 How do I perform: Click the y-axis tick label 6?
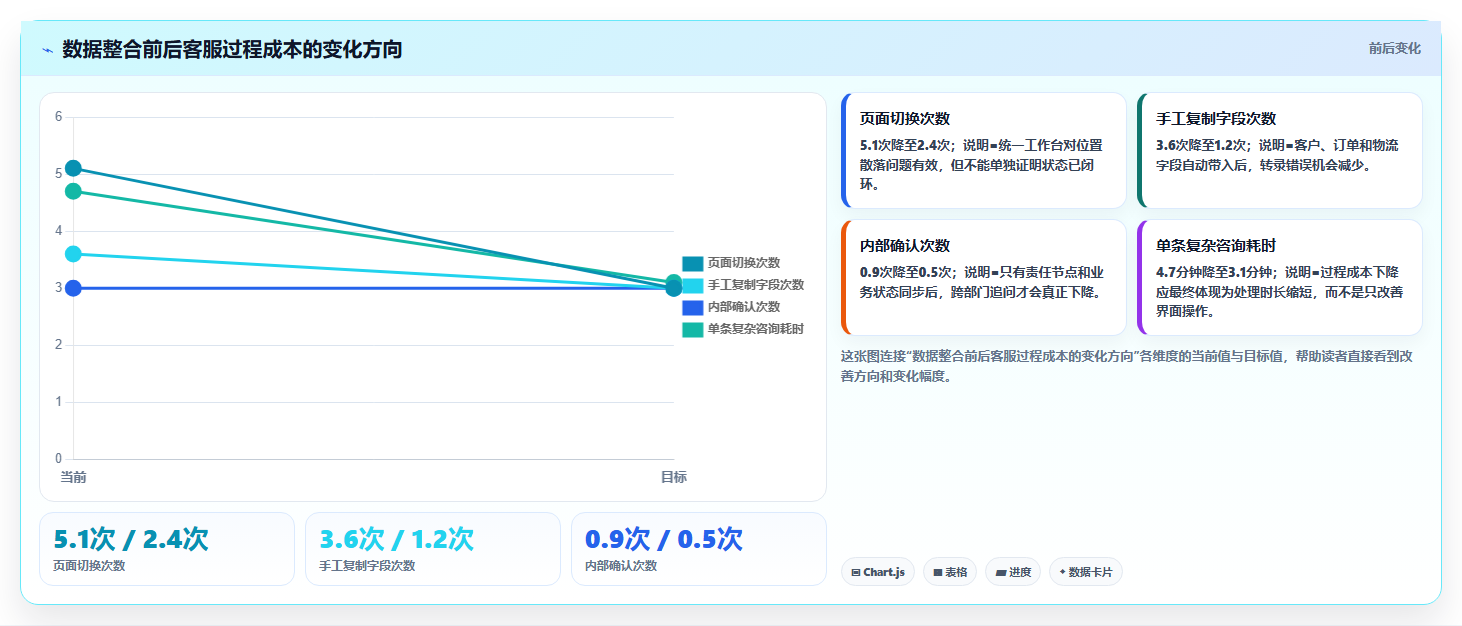point(58,117)
